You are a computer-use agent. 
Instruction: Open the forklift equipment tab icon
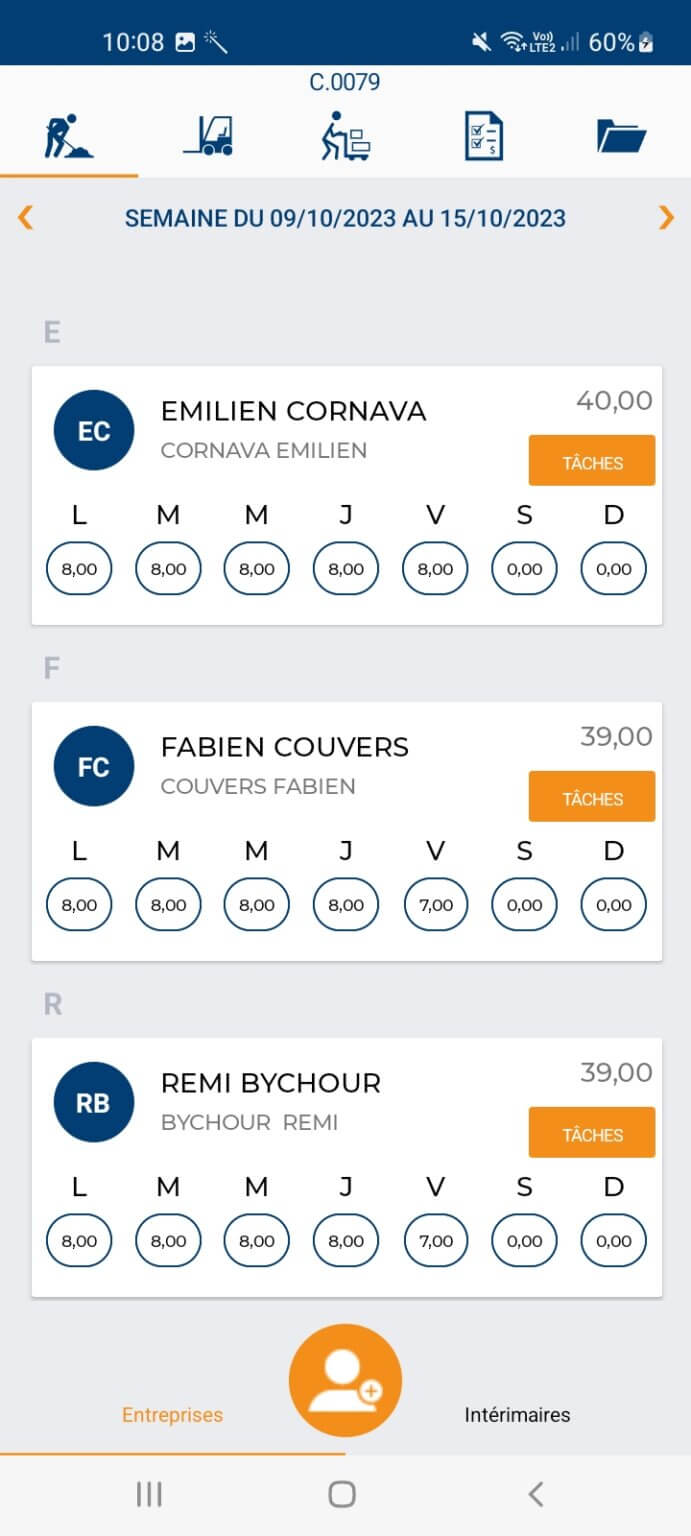[x=208, y=137]
